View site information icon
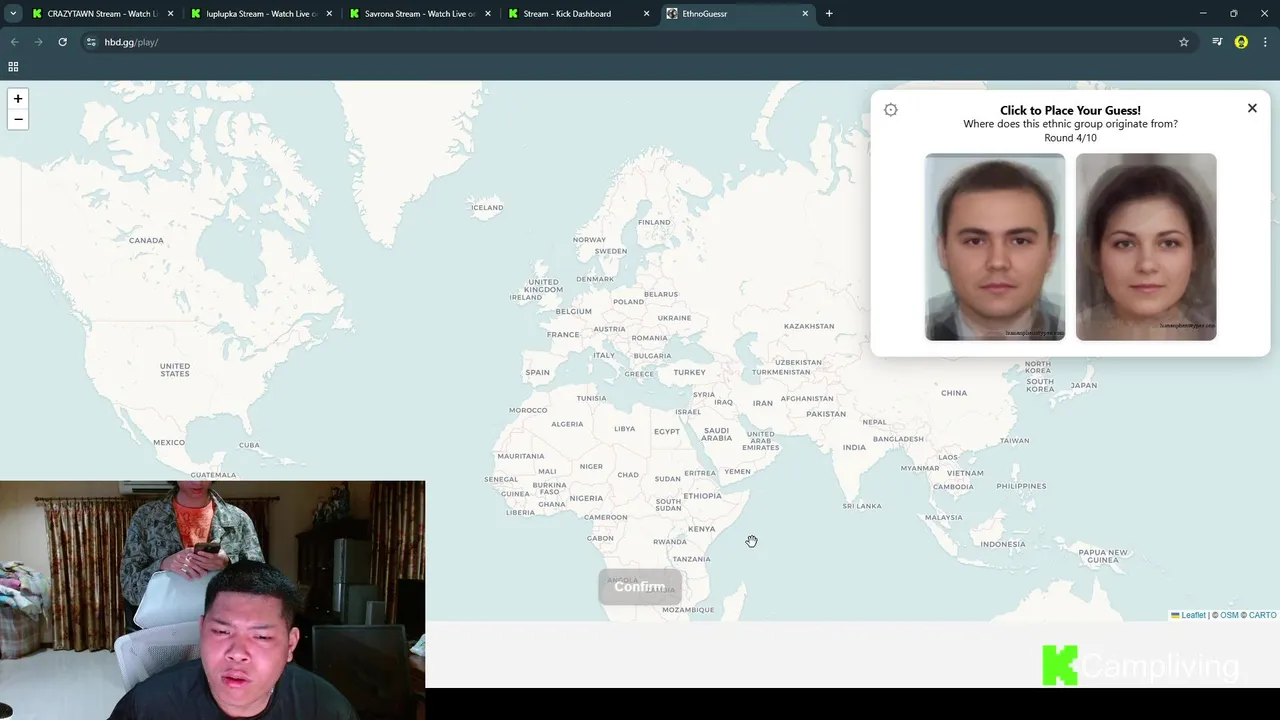The image size is (1280, 720). click(91, 42)
